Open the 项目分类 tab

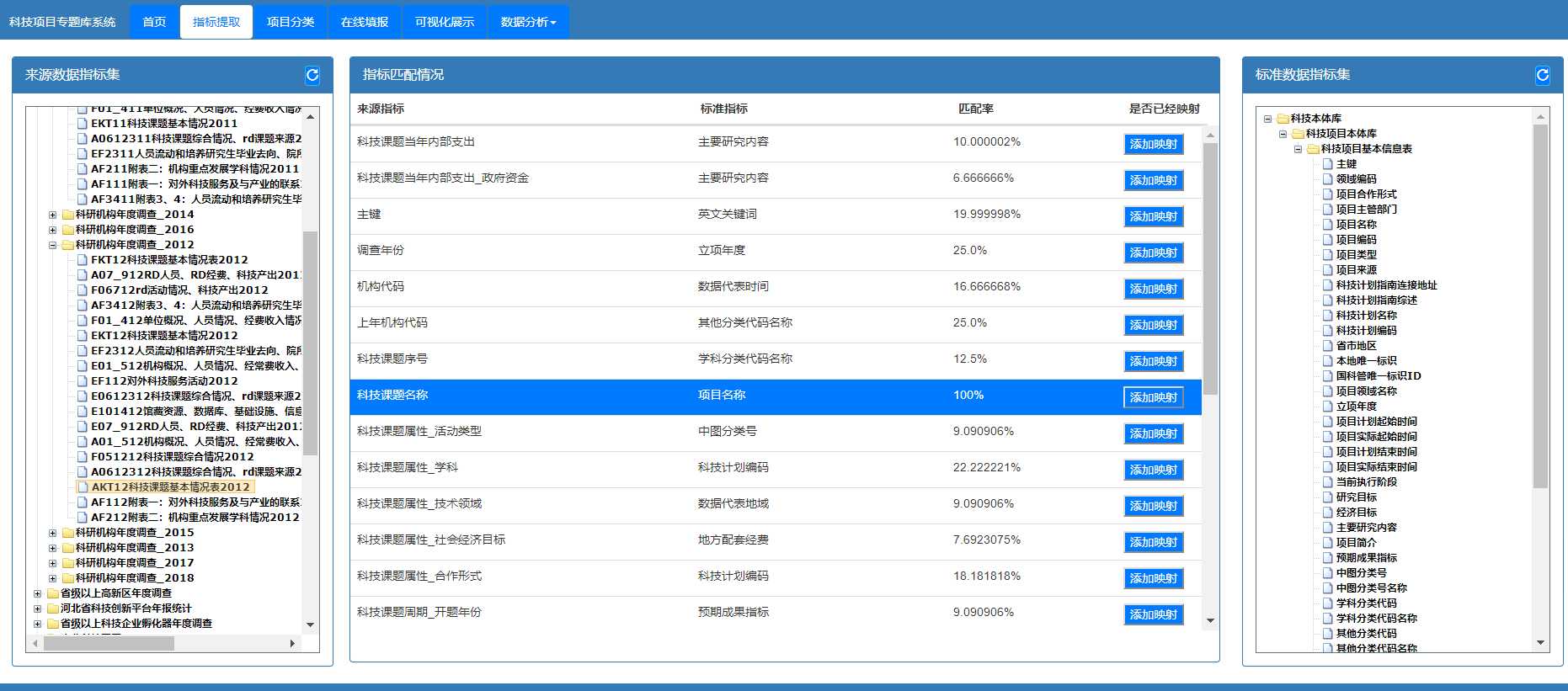click(x=291, y=22)
